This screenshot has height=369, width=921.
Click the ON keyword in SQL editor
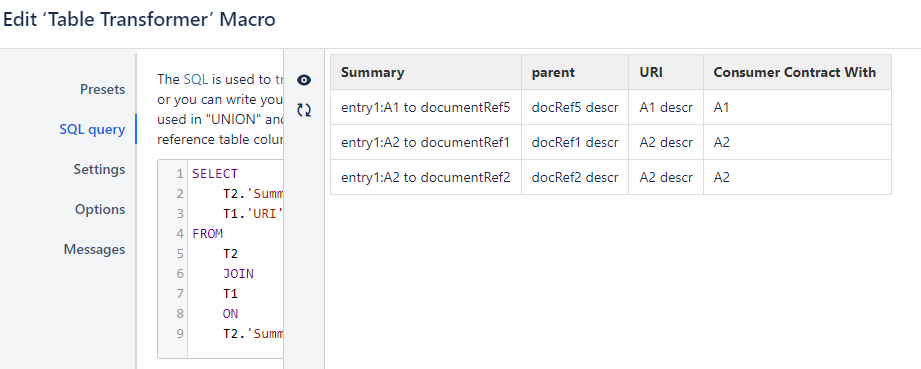coord(230,314)
